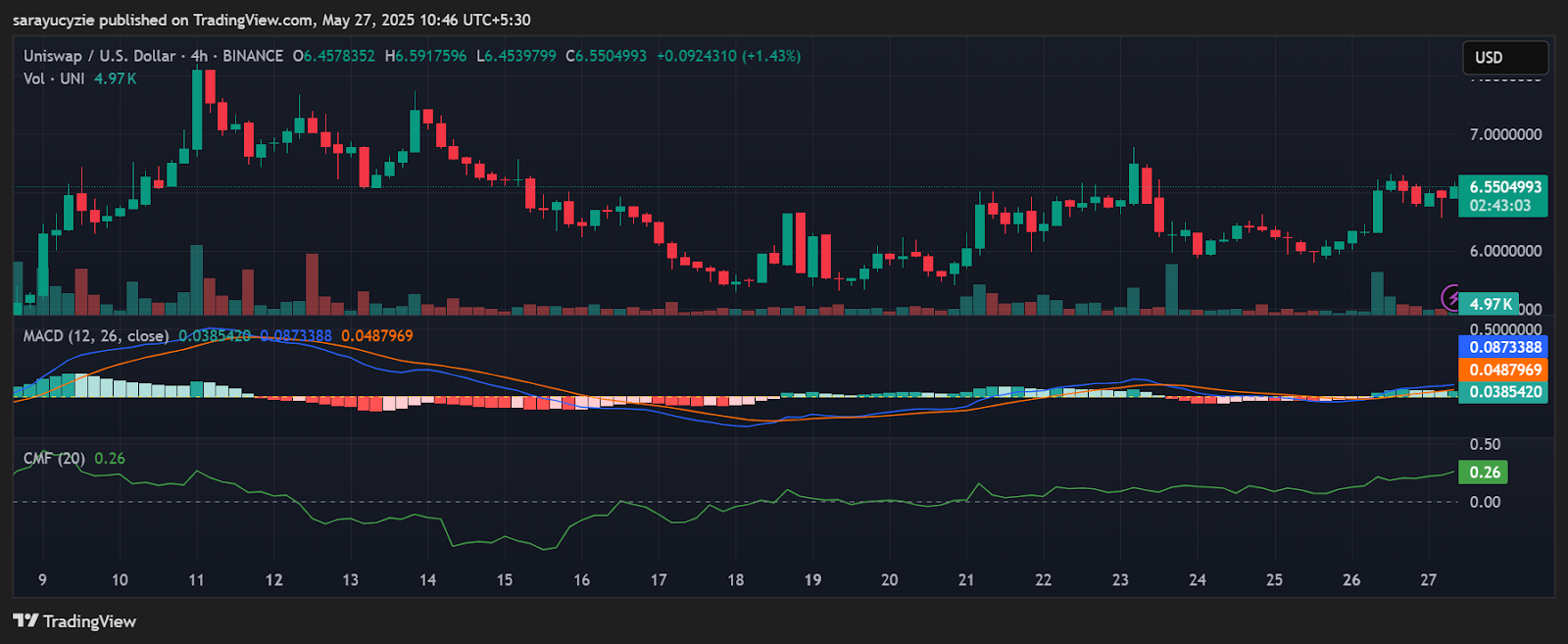Click the date 19 on the time axis
This screenshot has height=644, width=1568.
[812, 580]
